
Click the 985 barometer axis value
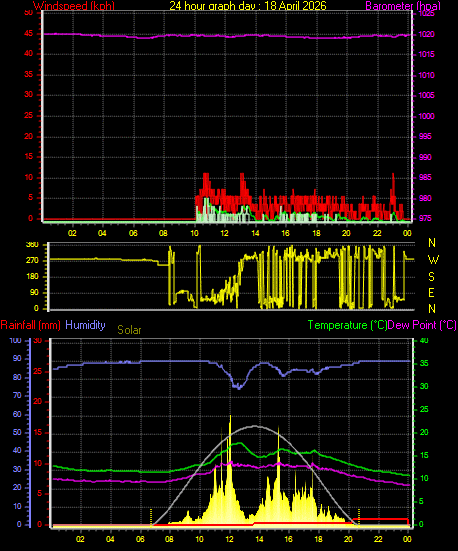tap(425, 177)
